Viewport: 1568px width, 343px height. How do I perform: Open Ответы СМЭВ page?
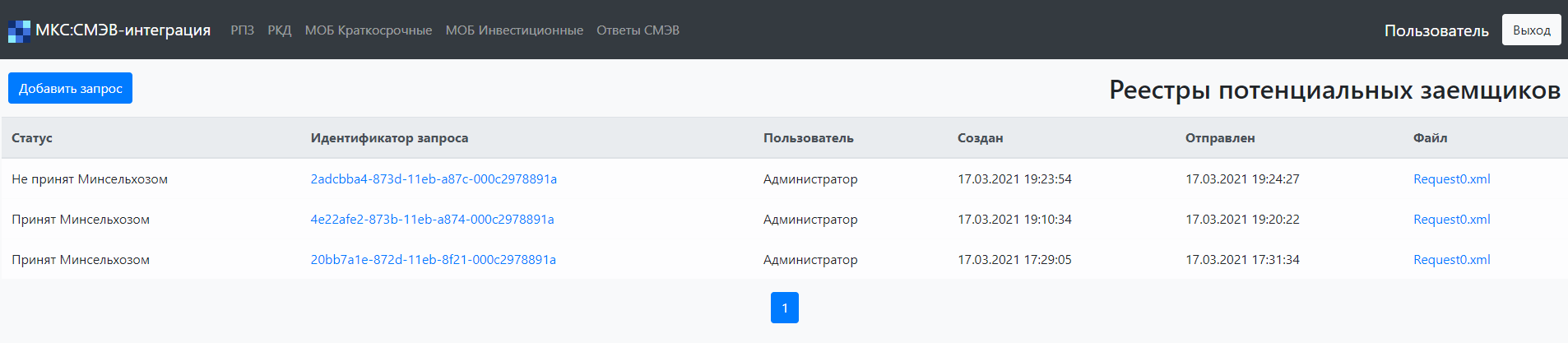(638, 30)
